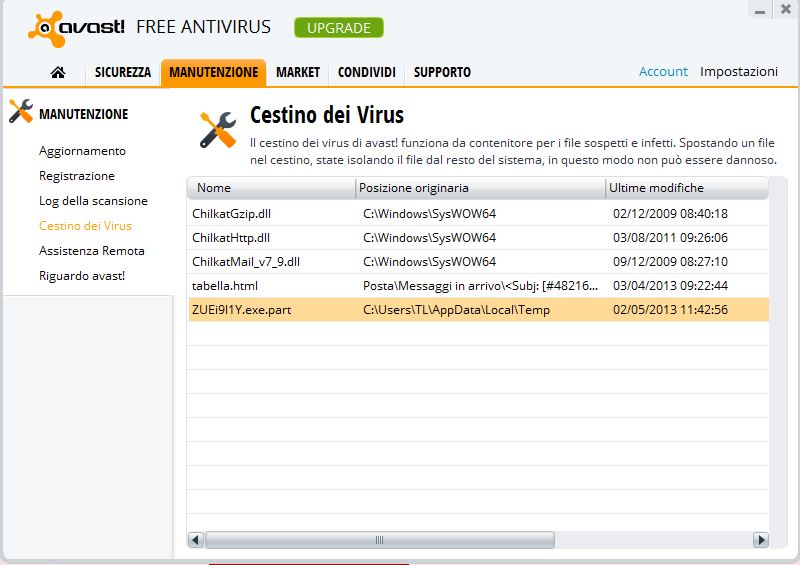The image size is (800, 565).
Task: Select the ChilkatHttp.dll file row
Action: tap(479, 237)
